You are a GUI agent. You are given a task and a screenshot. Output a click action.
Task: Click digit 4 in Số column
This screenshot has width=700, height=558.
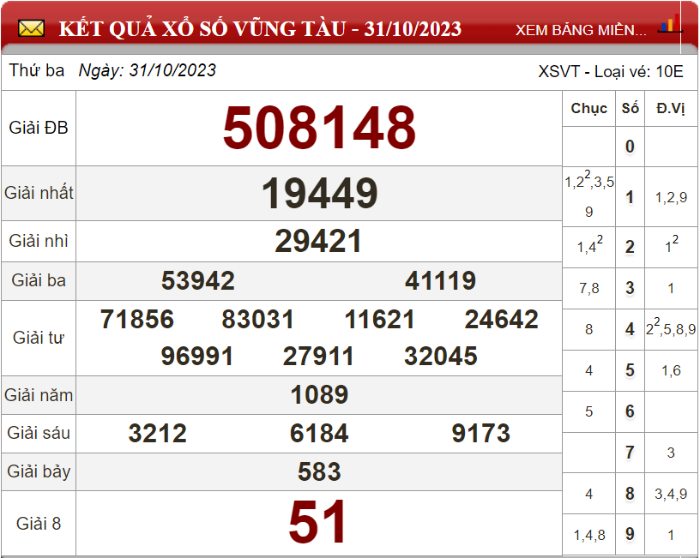[630, 329]
